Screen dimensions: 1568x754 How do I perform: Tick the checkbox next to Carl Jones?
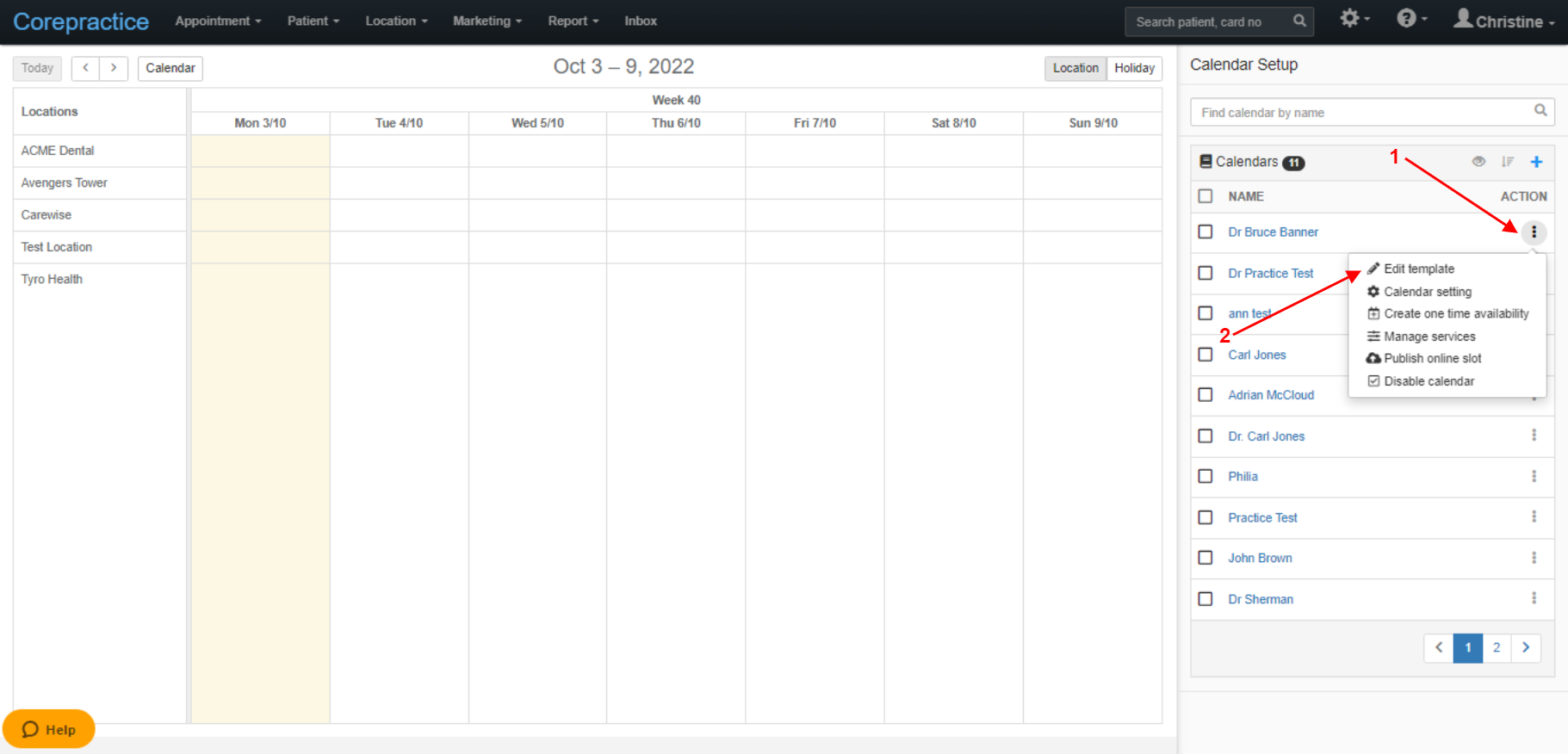[1205, 354]
